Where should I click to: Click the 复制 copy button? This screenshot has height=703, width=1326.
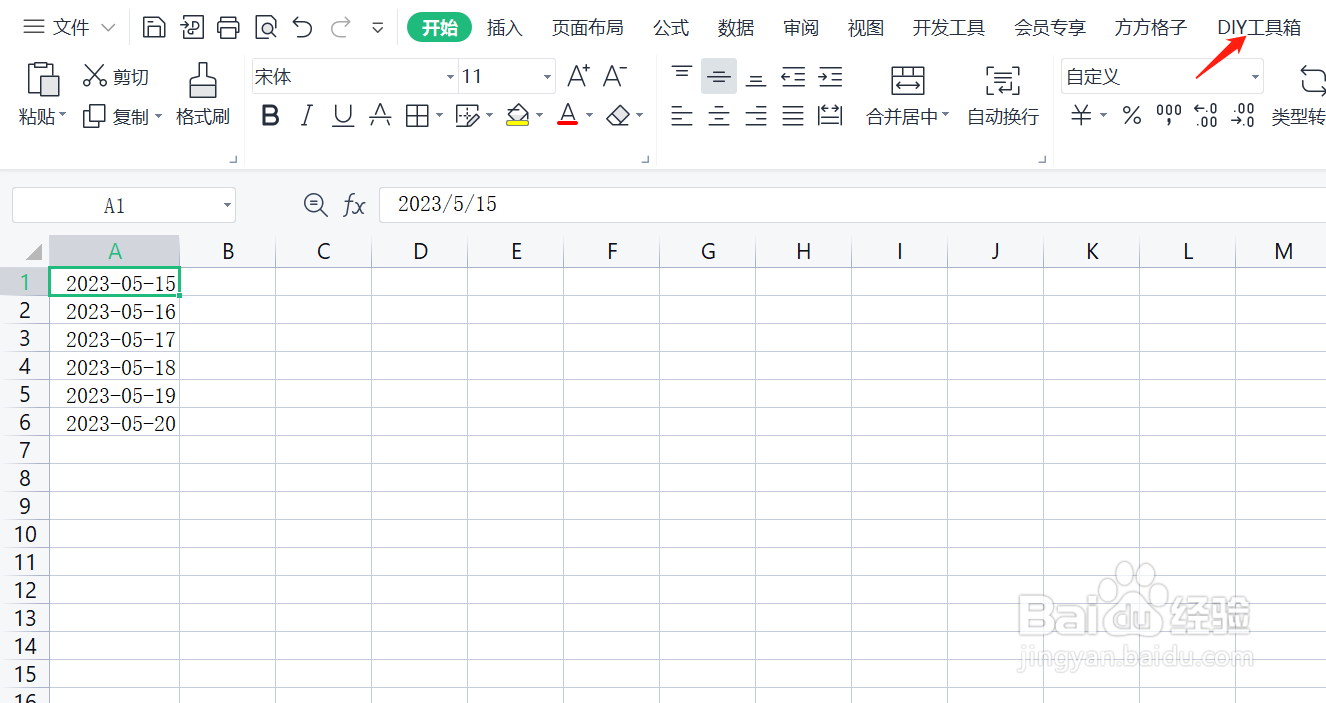point(116,117)
